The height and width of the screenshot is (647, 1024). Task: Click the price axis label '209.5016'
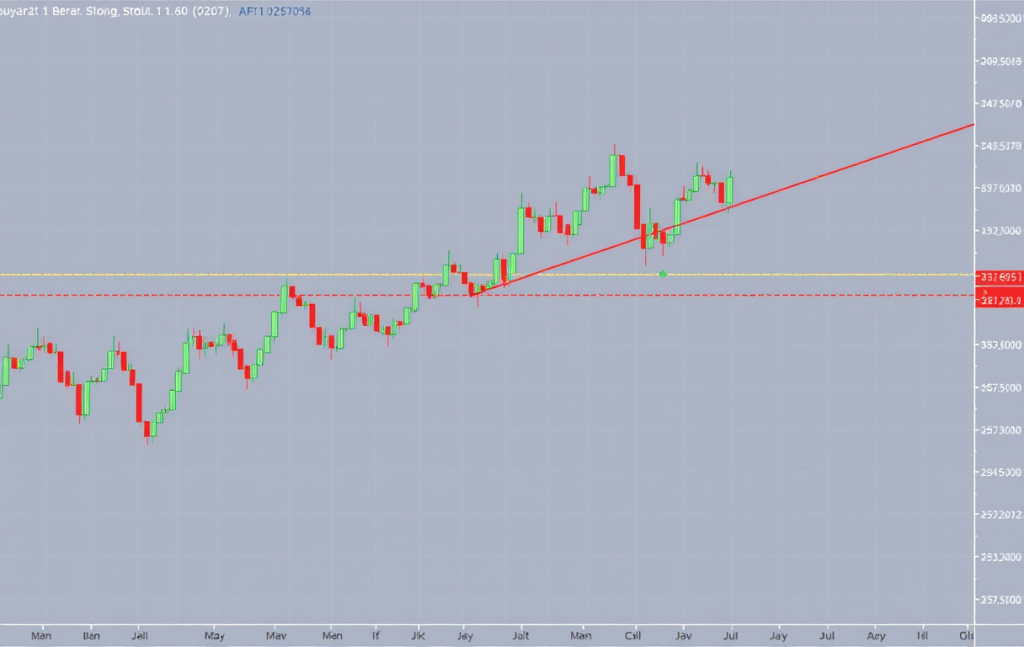[1000, 61]
